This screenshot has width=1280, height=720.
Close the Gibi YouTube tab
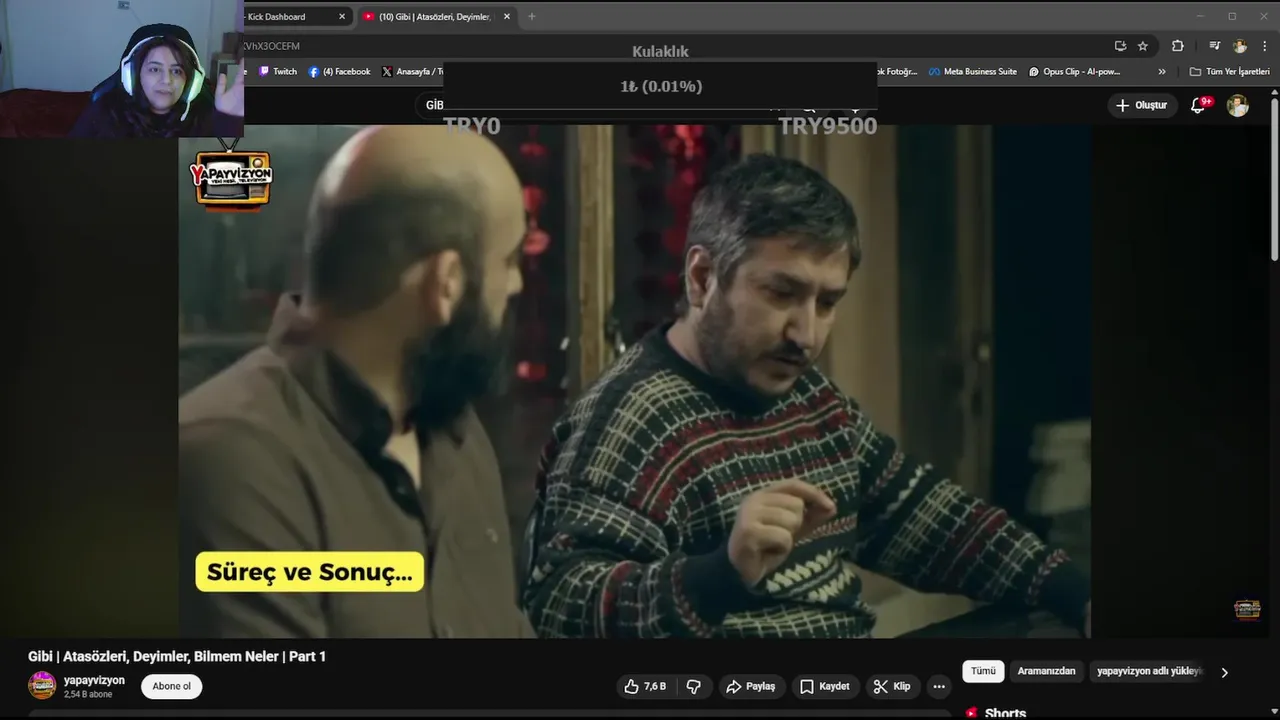[507, 16]
